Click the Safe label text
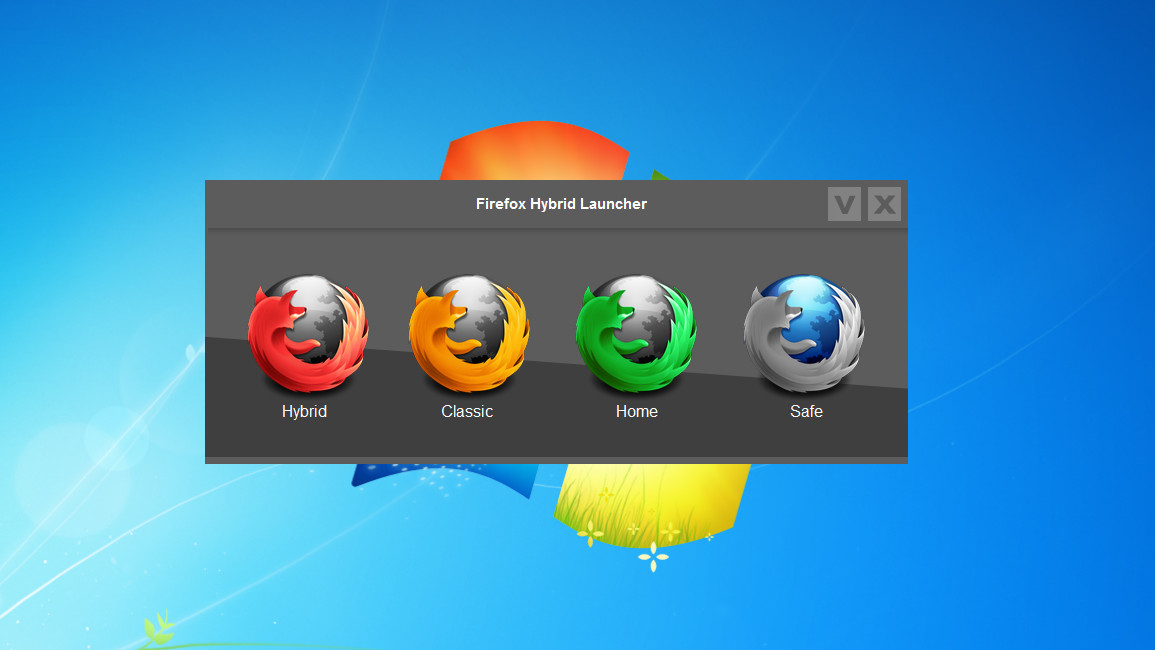The height and width of the screenshot is (650, 1155). [x=806, y=411]
